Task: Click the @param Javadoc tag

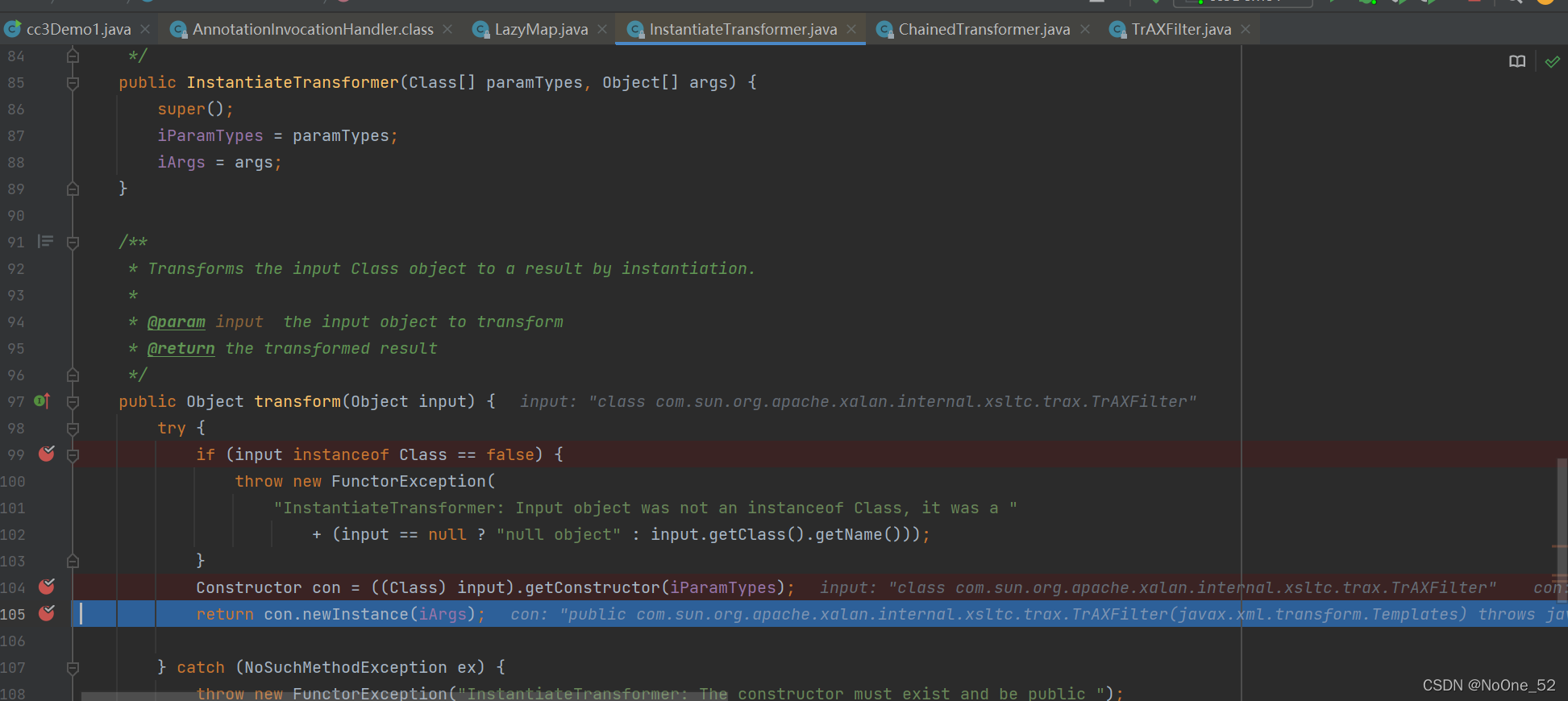Action: (177, 321)
